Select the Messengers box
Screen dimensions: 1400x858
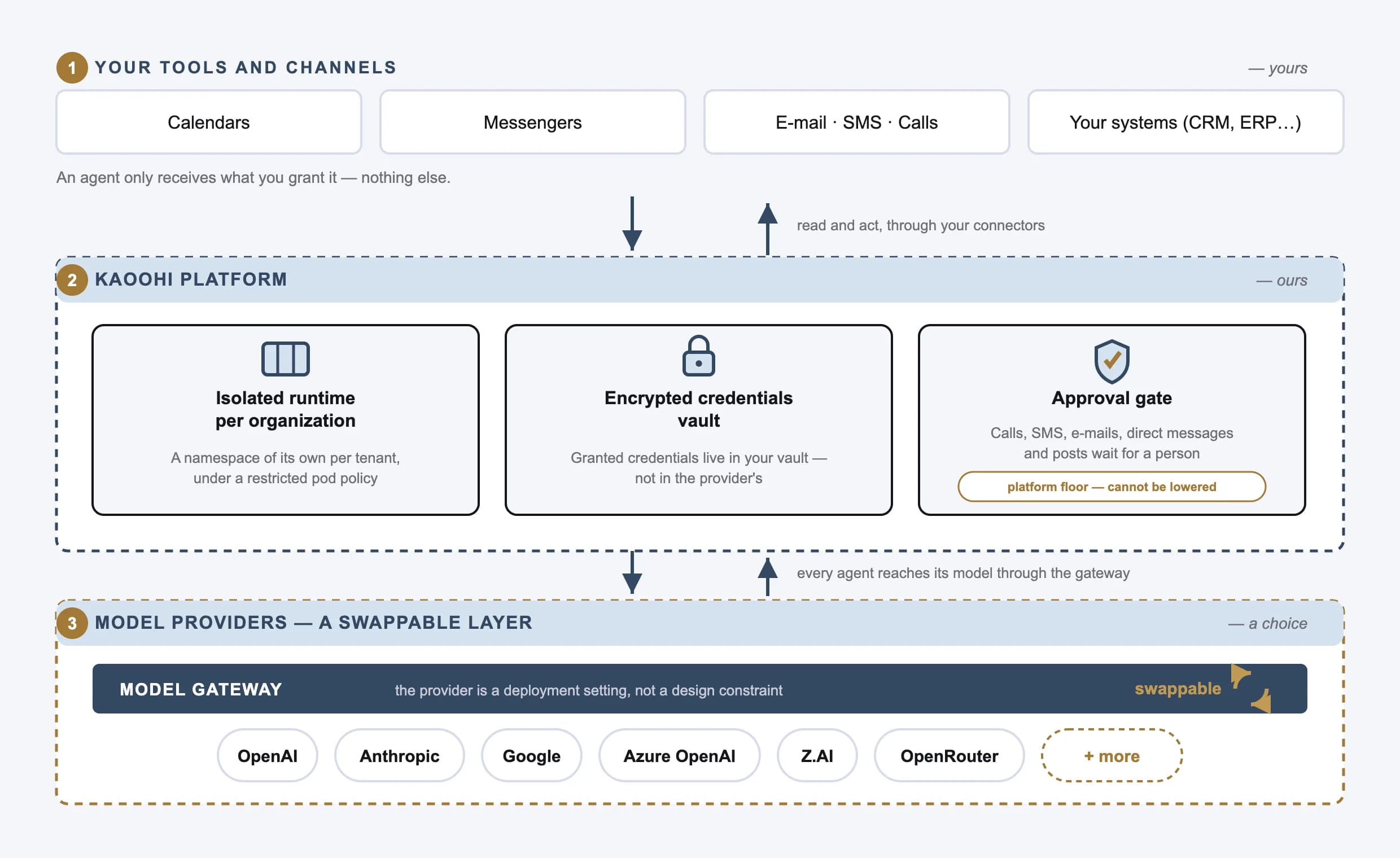(532, 121)
